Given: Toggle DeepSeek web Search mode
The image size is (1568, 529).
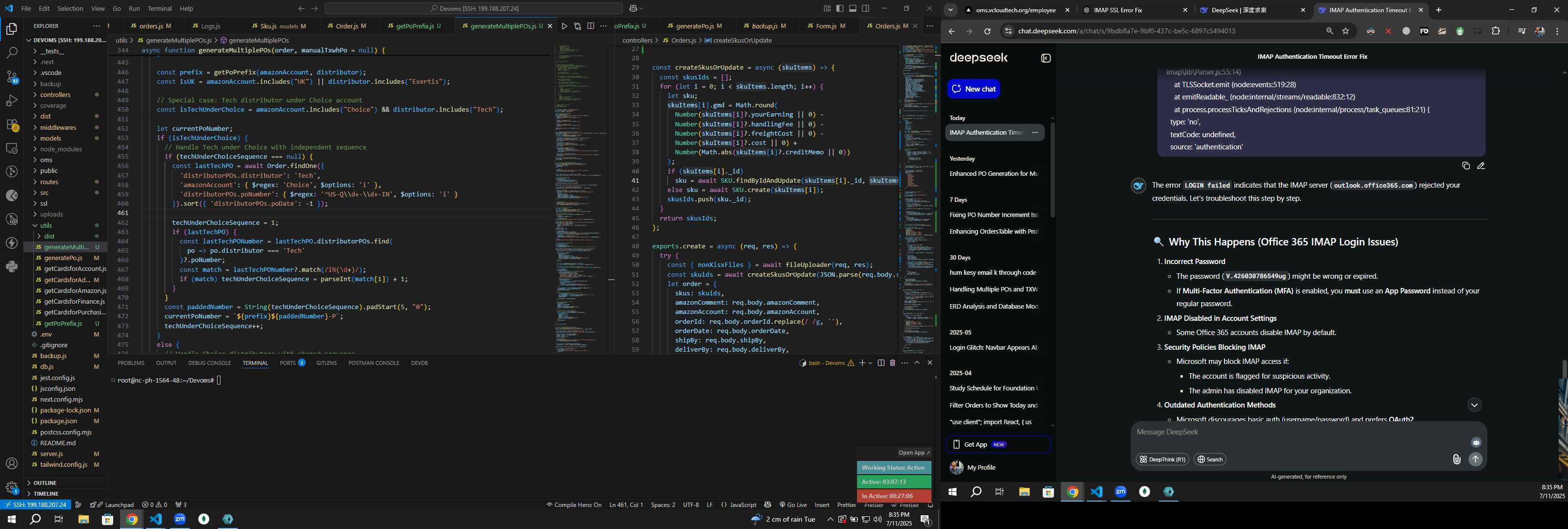Looking at the screenshot, I should point(1210,459).
